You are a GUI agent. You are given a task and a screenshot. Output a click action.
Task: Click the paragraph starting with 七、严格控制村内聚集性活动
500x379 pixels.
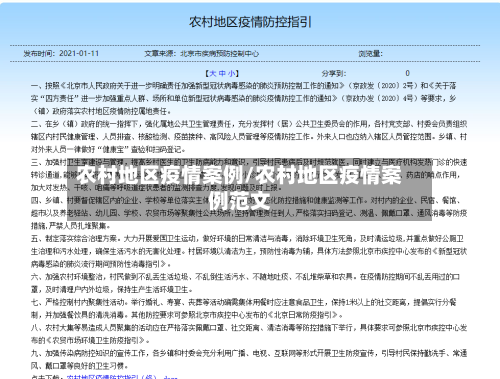pyautogui.click(x=244, y=308)
